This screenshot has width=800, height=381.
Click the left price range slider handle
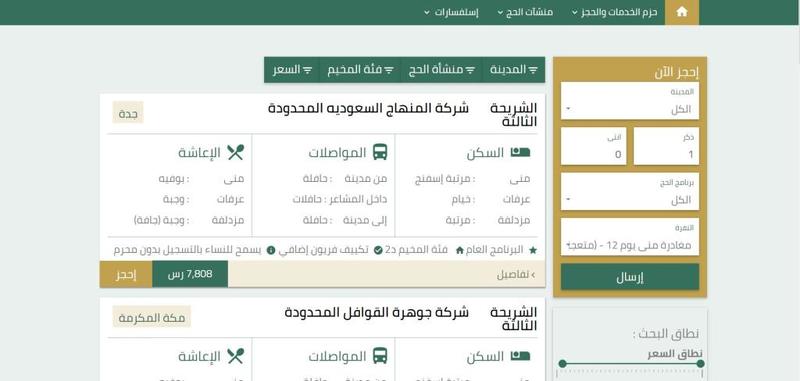click(x=562, y=364)
